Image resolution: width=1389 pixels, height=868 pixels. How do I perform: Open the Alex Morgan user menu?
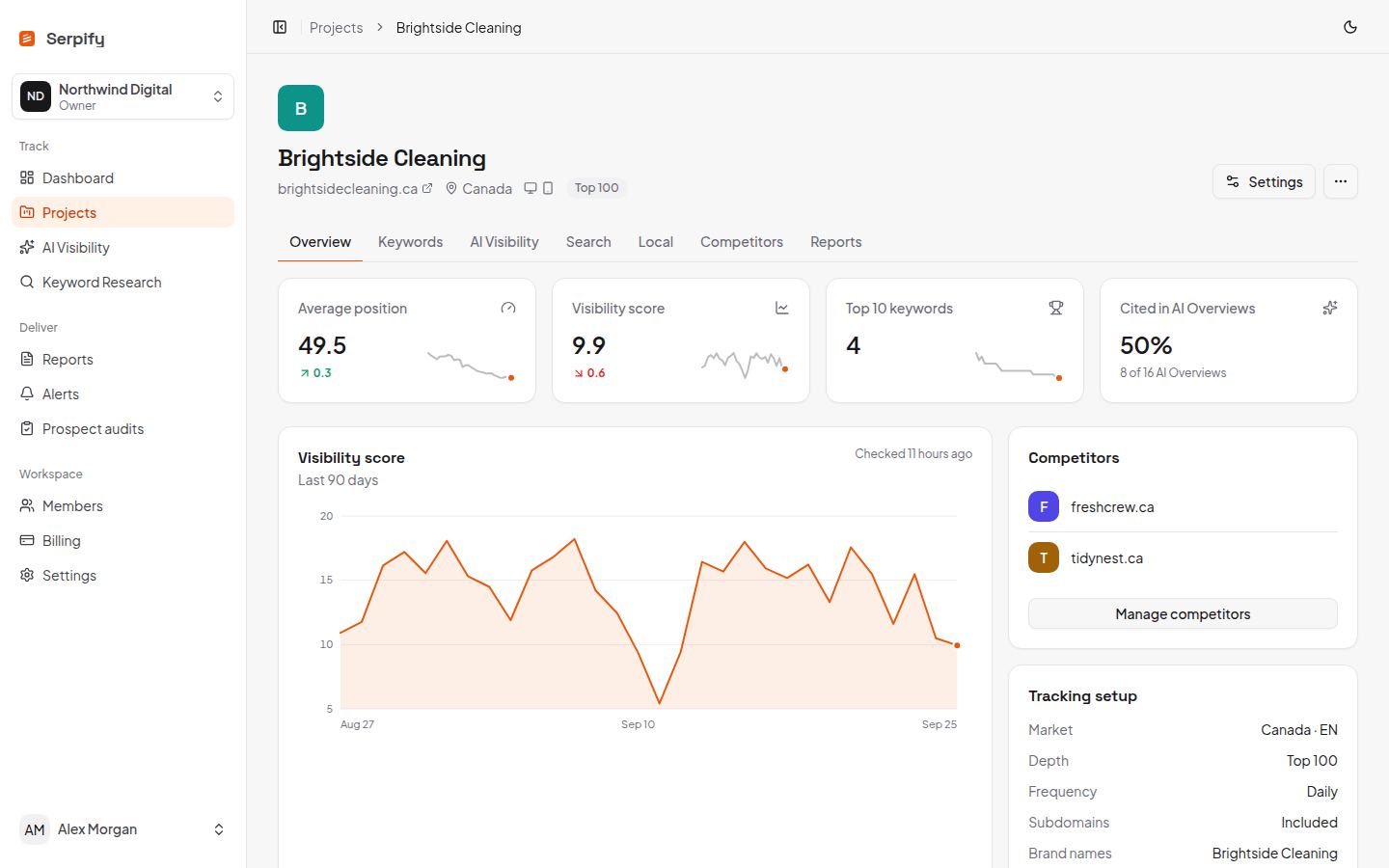tap(123, 829)
